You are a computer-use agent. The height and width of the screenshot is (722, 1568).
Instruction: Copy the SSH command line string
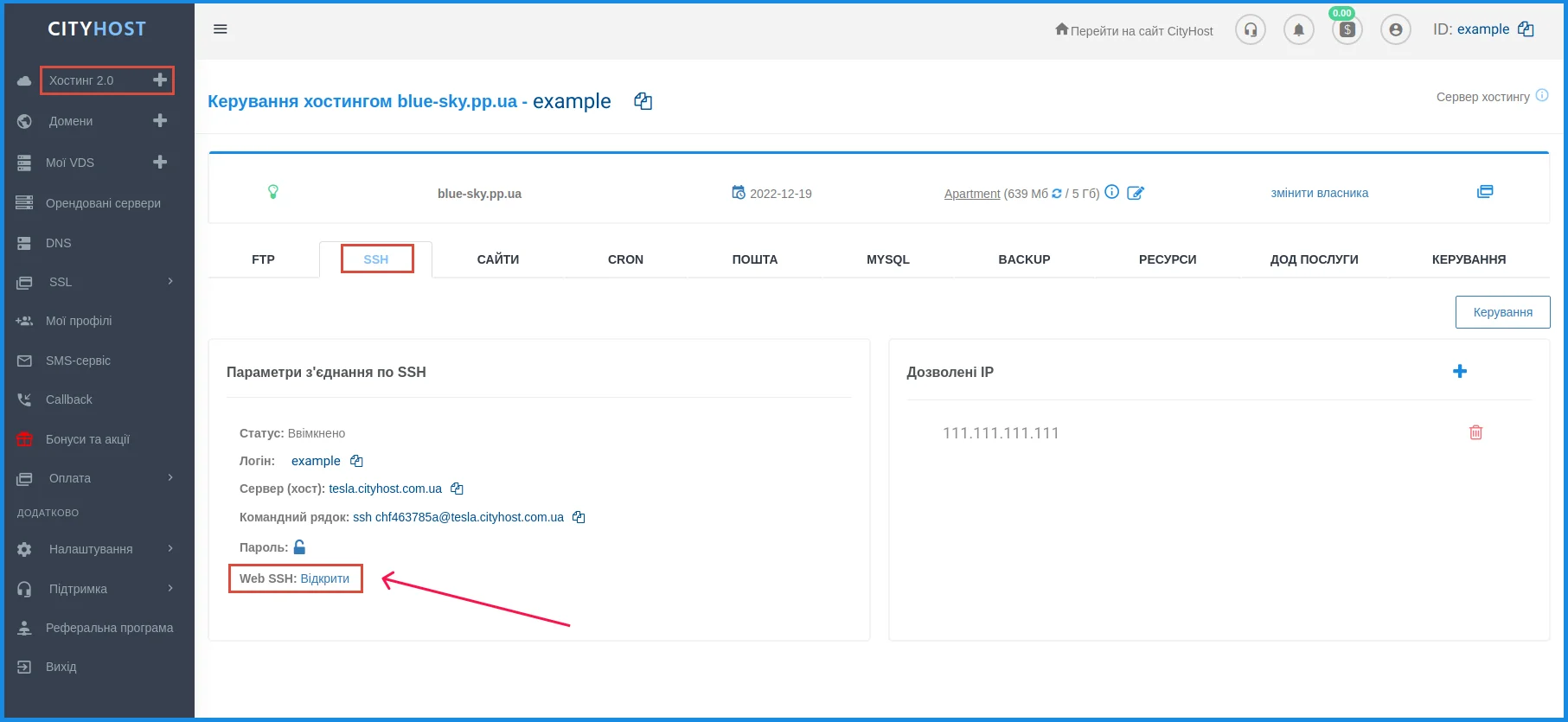pos(579,517)
